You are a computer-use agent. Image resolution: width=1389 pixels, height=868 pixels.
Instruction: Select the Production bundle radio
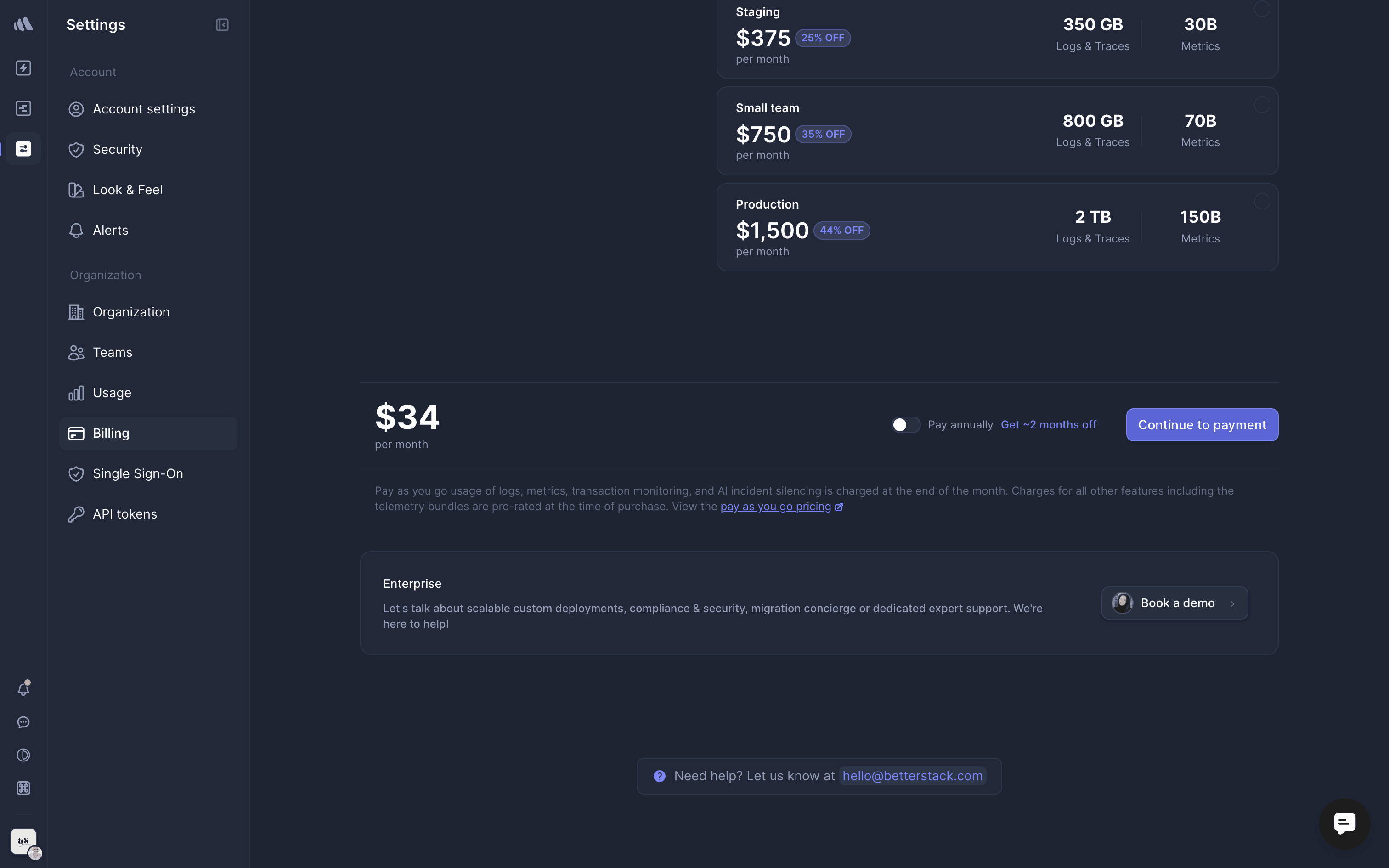click(x=1262, y=201)
